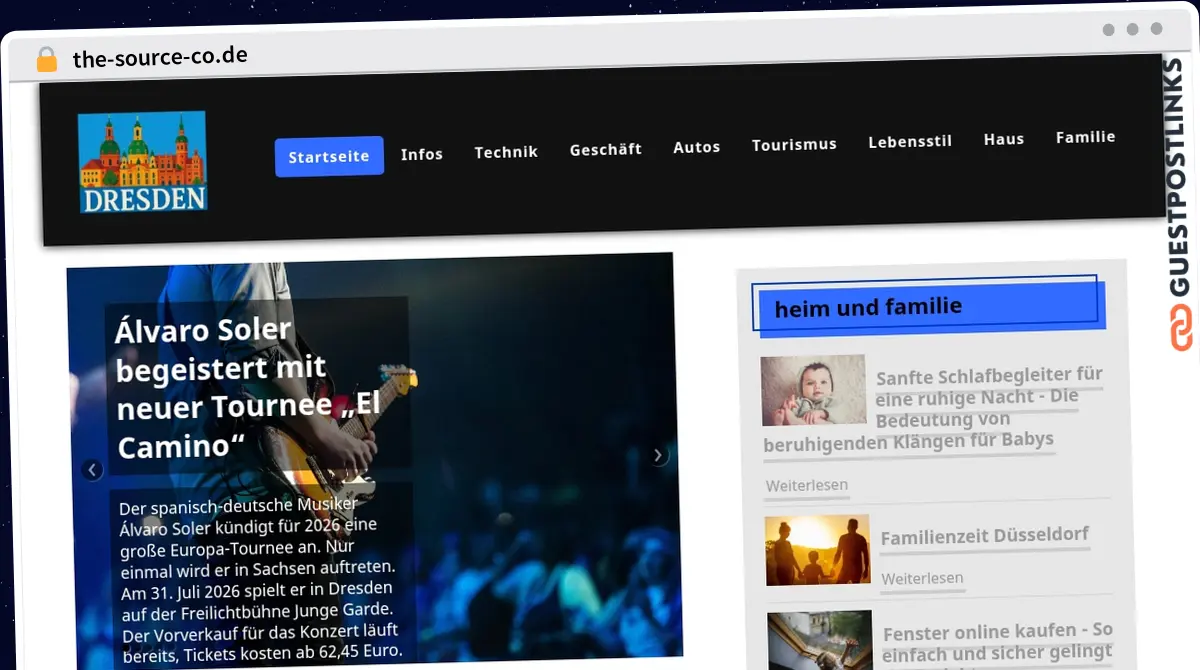Select the Lebensstil menu entry
Screen dimensions: 1200x670
coord(910,141)
